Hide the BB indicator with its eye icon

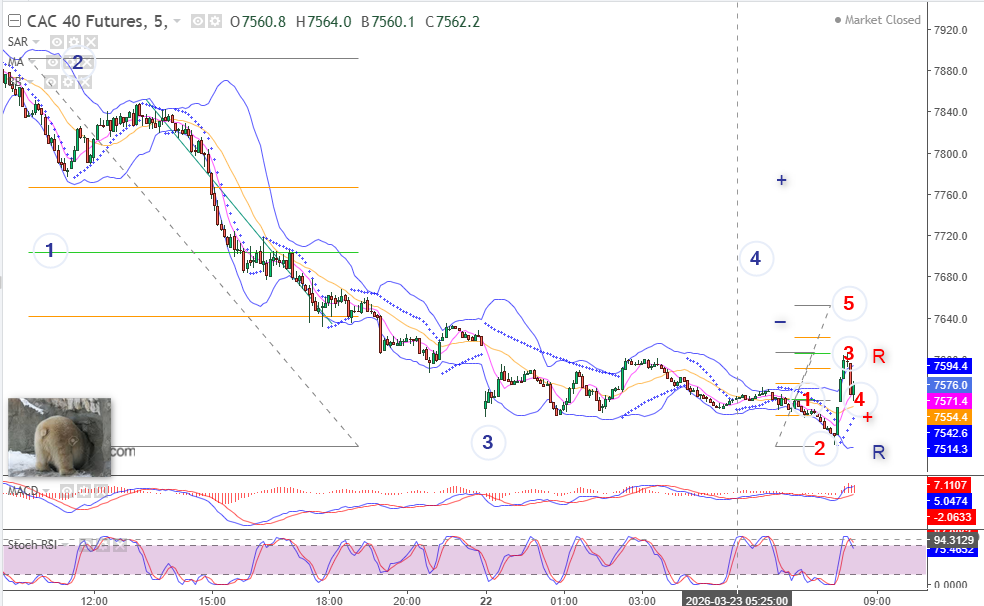51,82
